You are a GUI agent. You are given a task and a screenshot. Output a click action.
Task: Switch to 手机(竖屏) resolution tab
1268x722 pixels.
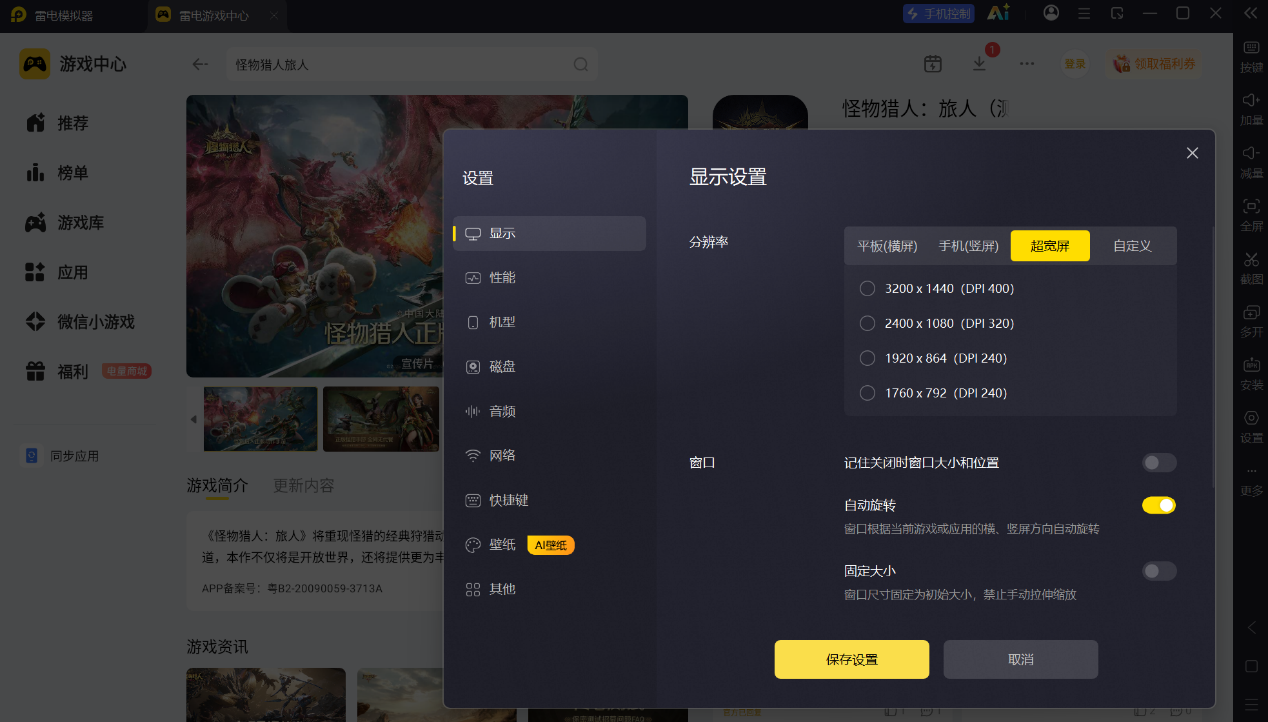click(x=968, y=246)
